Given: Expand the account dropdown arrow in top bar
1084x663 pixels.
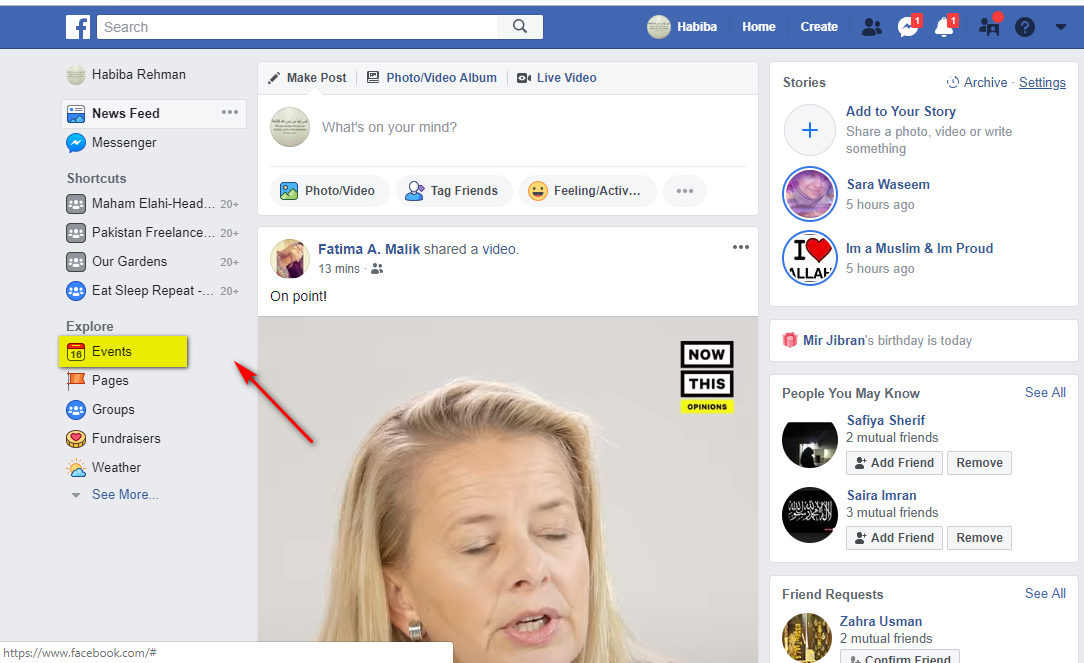Looking at the screenshot, I should pyautogui.click(x=1060, y=27).
